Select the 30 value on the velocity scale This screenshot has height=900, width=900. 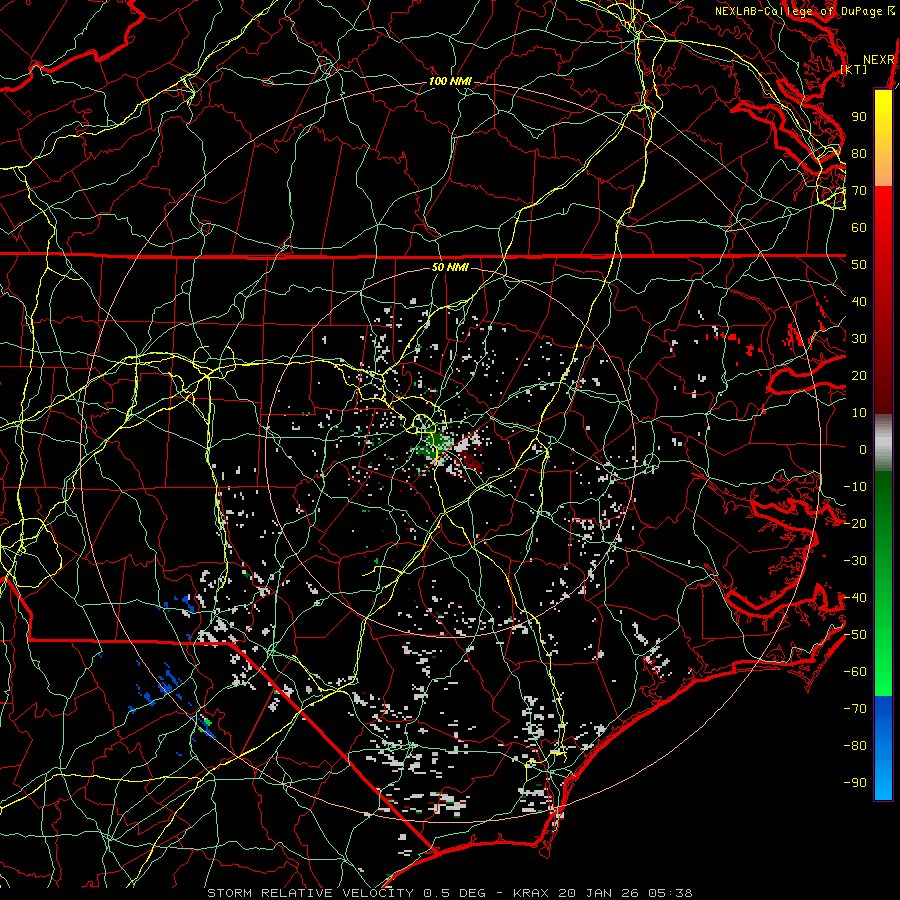point(859,339)
